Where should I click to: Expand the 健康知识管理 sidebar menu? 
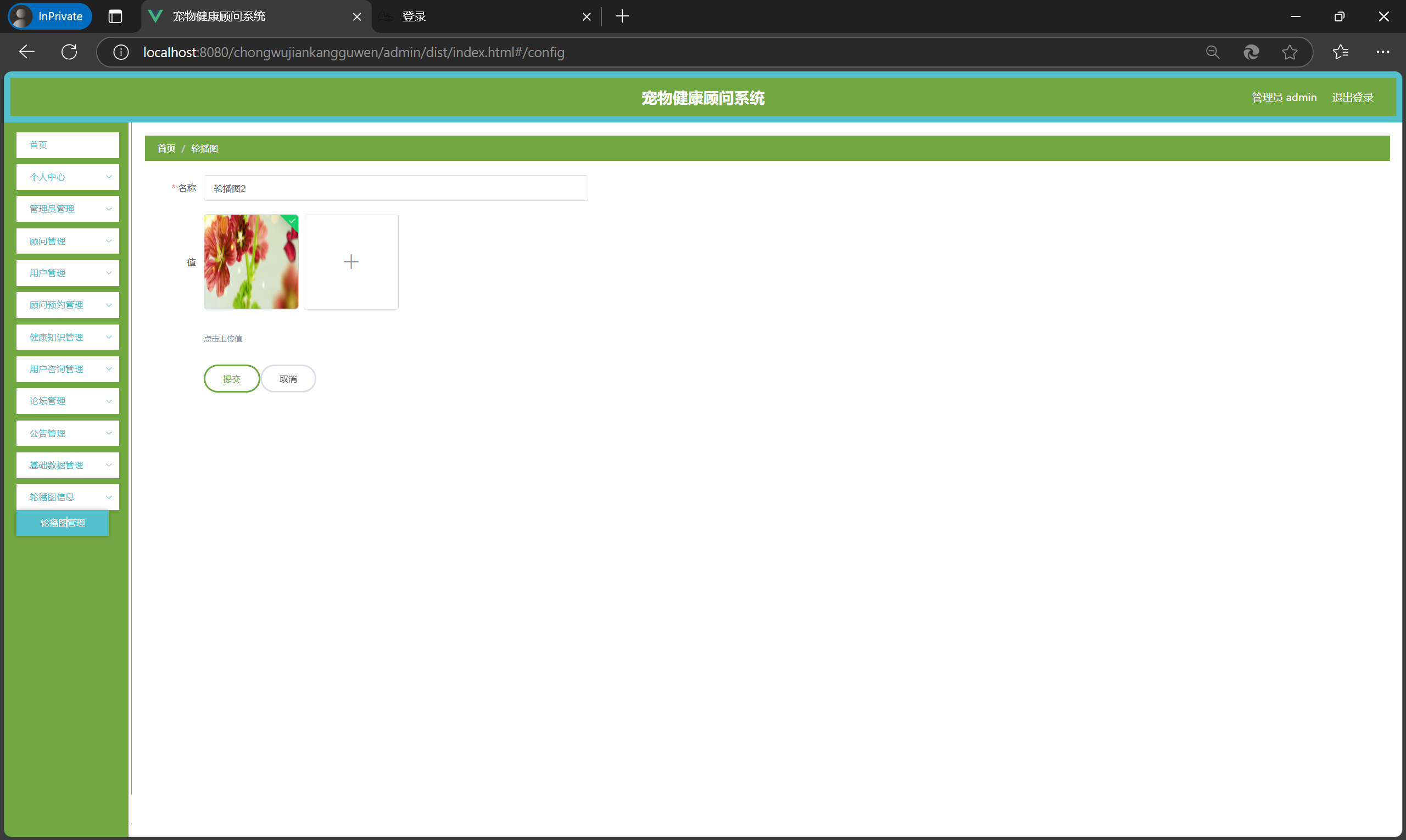pyautogui.click(x=68, y=337)
